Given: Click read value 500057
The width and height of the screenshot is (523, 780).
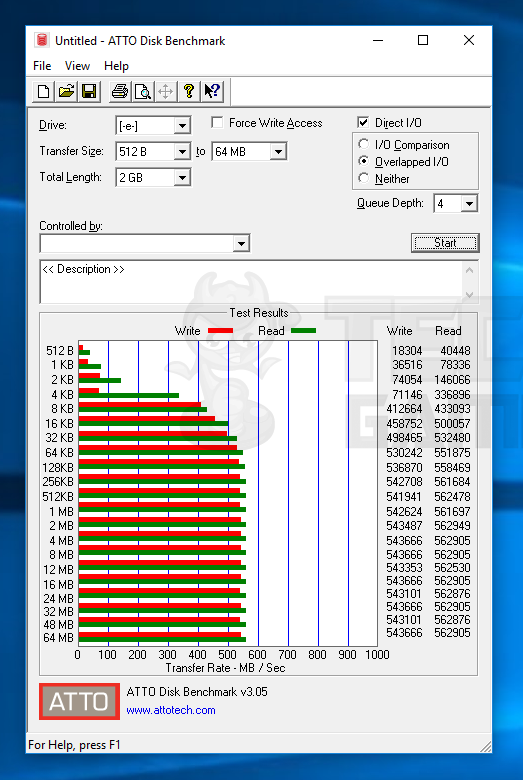Looking at the screenshot, I should point(452,423).
